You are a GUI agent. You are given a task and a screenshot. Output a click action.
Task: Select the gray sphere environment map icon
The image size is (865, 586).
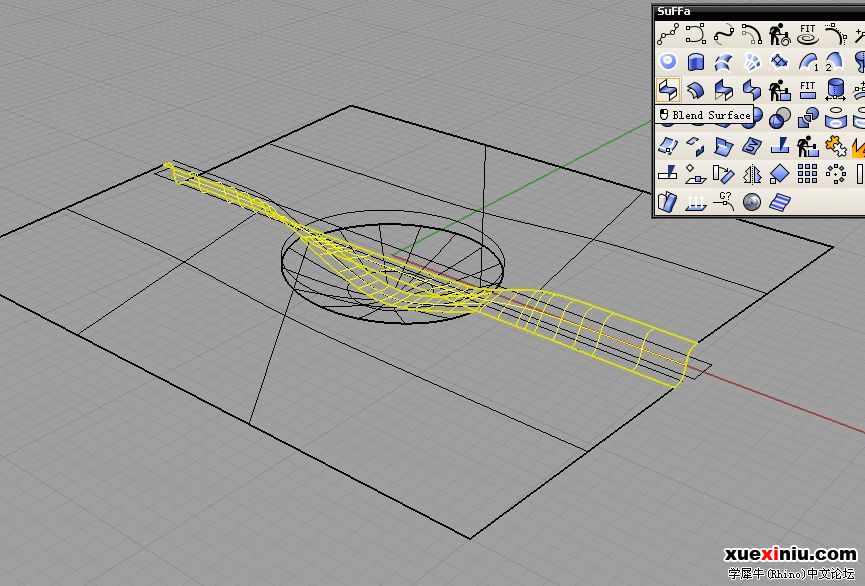point(751,202)
